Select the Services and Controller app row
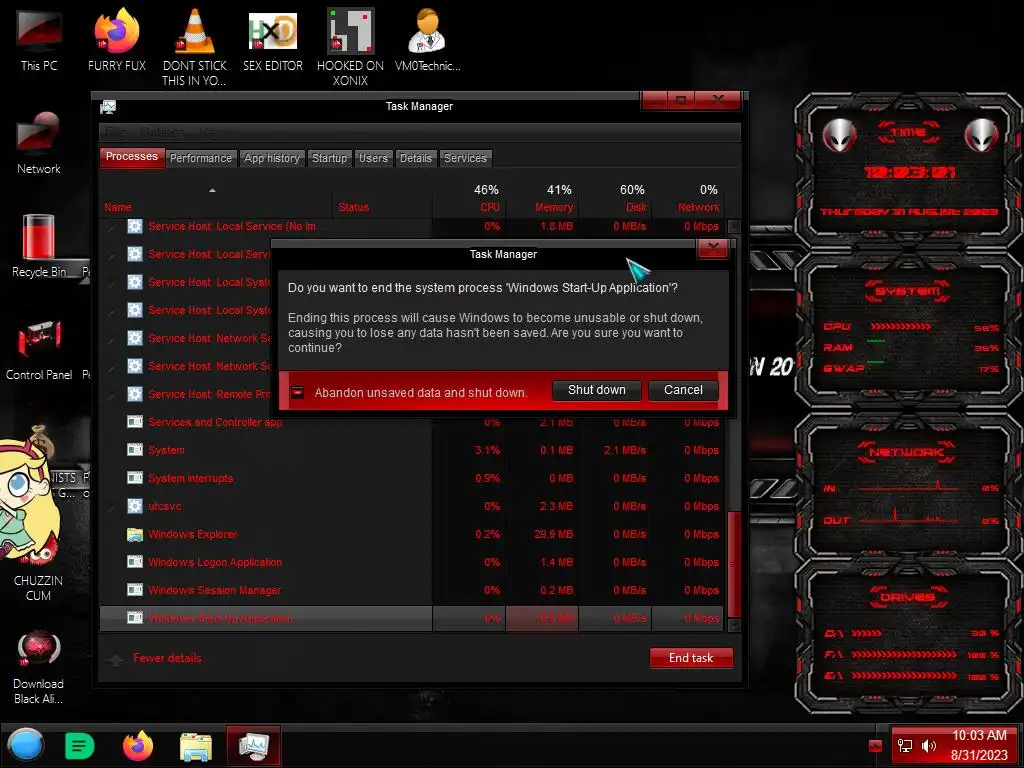 tap(413, 423)
